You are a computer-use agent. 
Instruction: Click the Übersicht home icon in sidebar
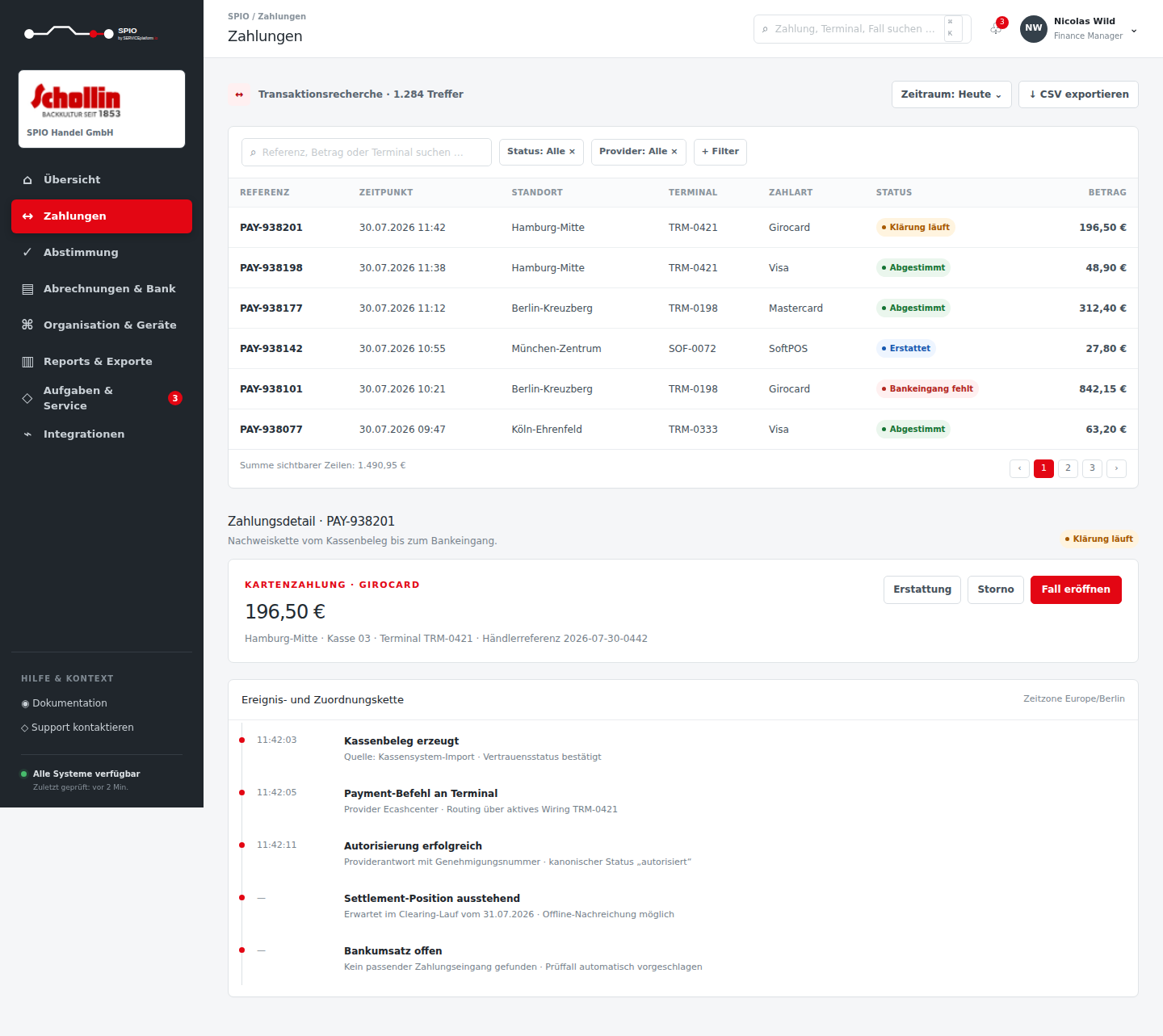coord(27,180)
